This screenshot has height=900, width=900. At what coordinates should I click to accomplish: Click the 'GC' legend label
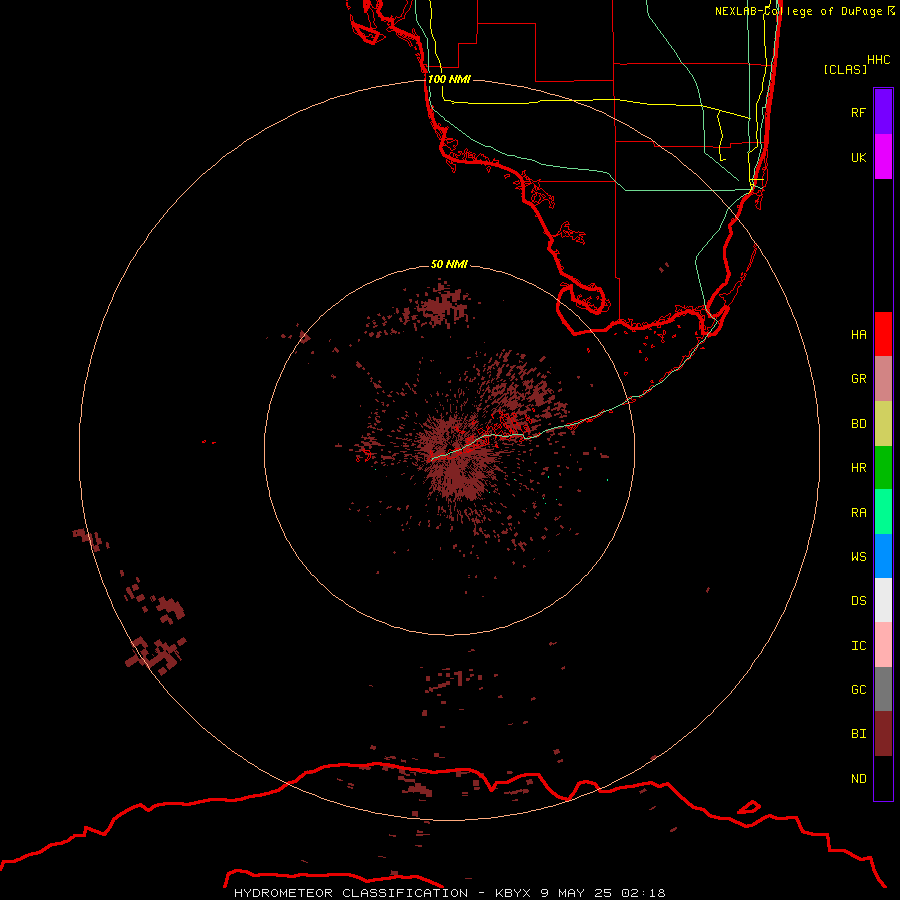(858, 689)
